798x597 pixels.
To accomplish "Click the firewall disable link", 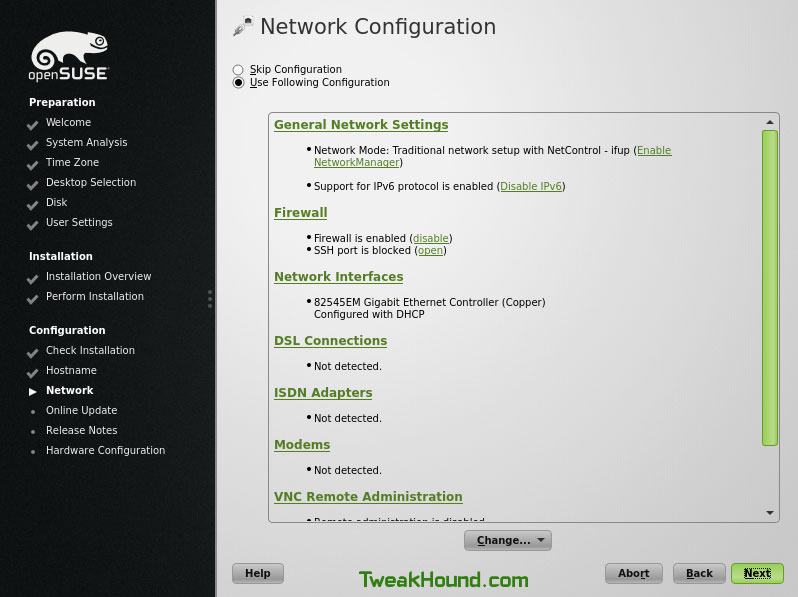I will coord(431,238).
